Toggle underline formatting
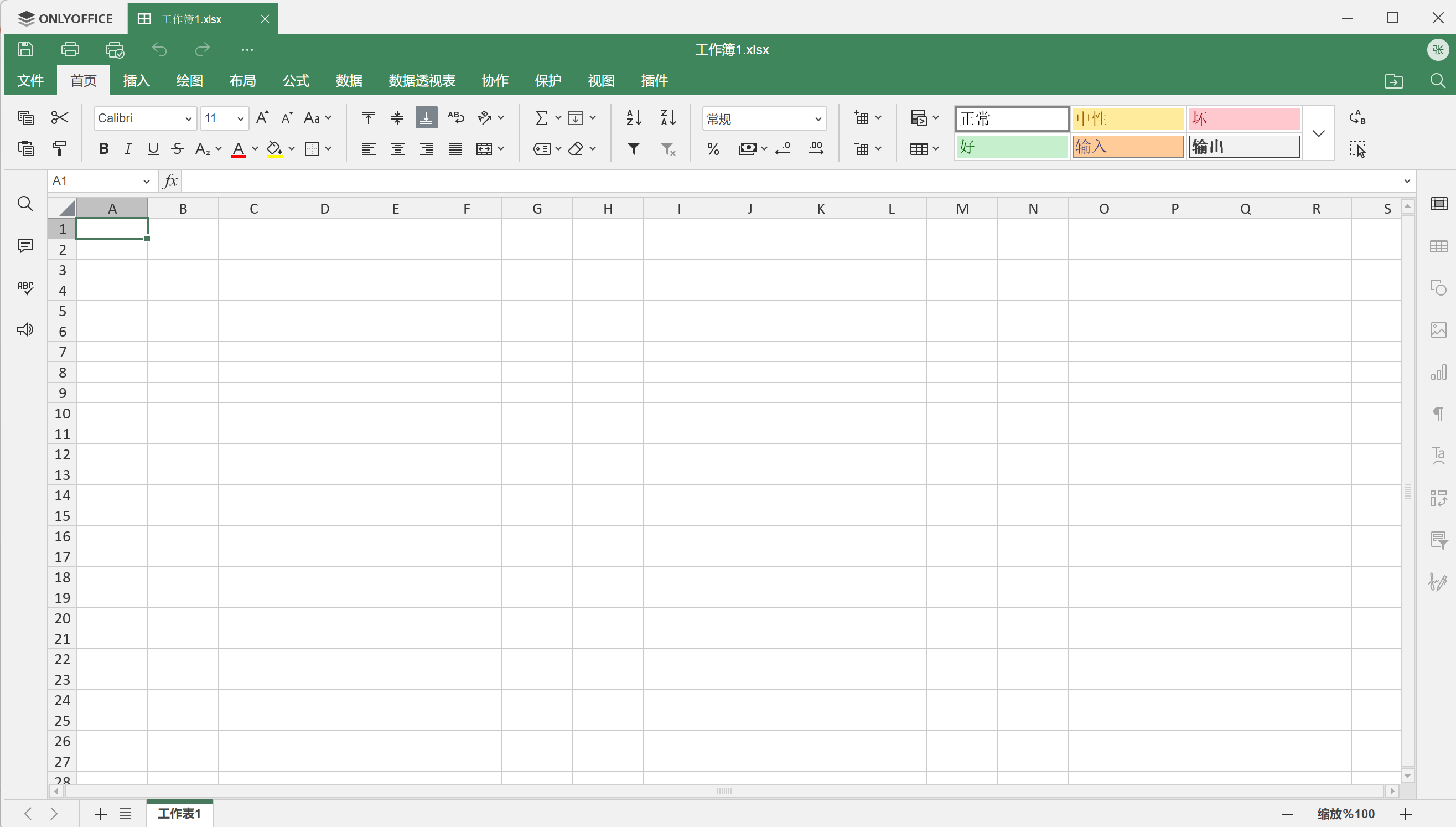This screenshot has height=827, width=1456. [153, 149]
